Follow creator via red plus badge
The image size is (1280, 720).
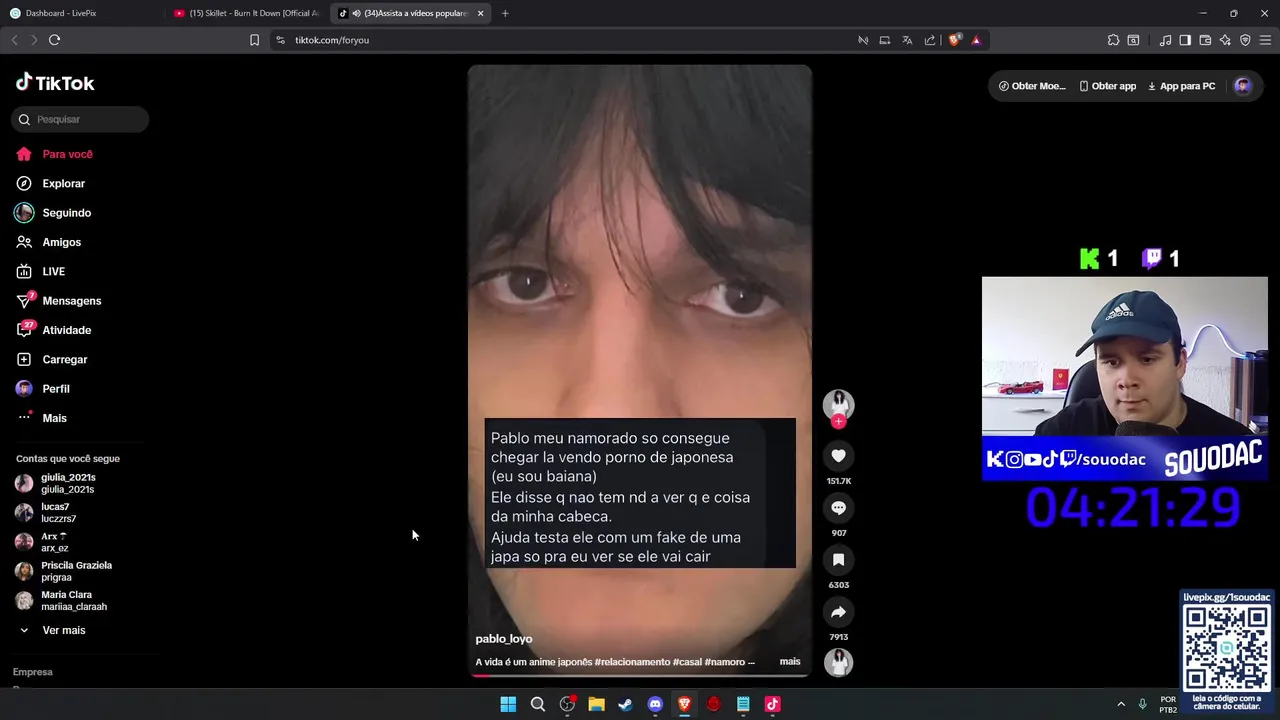pyautogui.click(x=838, y=422)
